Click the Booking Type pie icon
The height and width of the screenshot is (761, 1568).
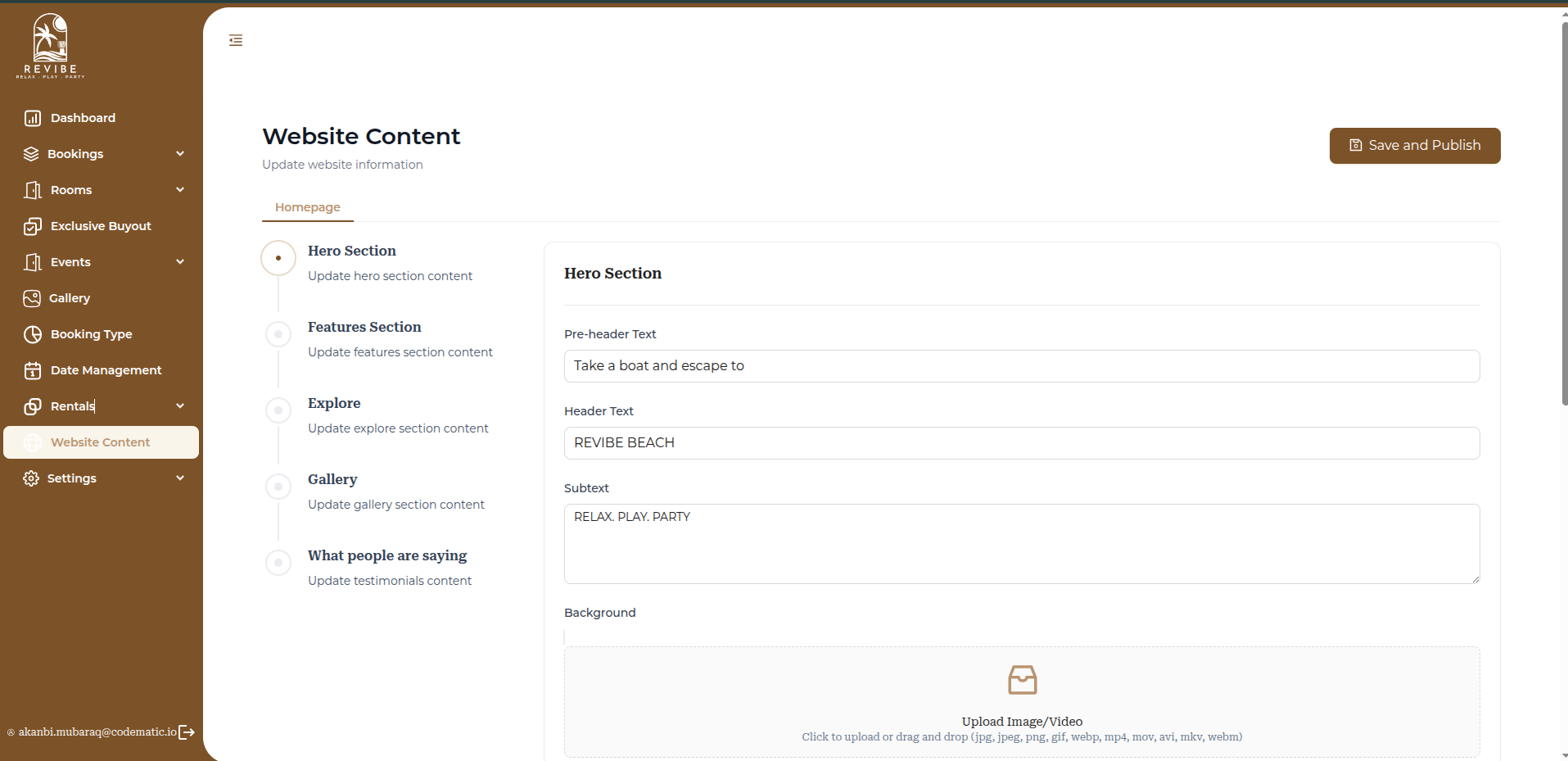(x=33, y=334)
